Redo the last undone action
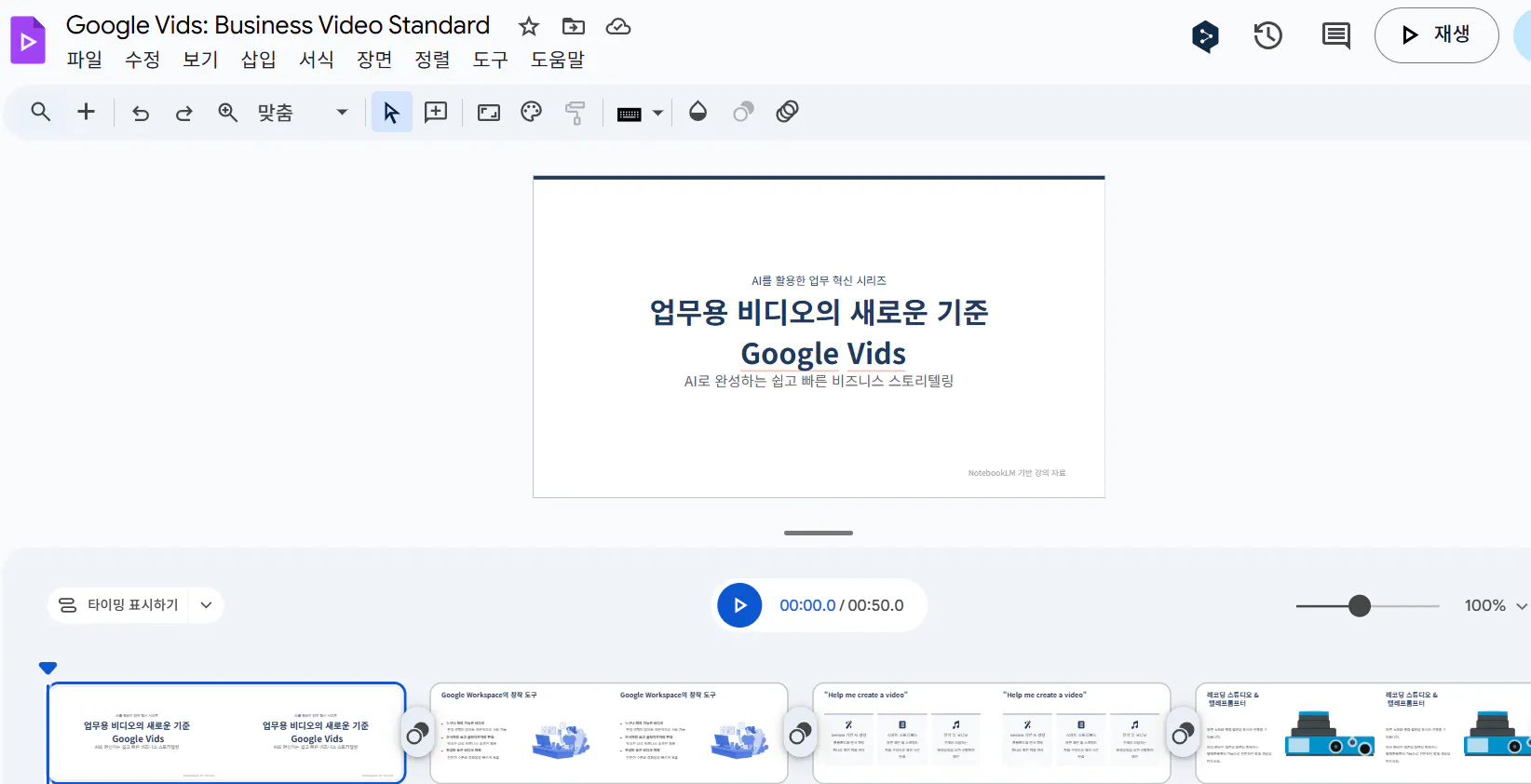This screenshot has height=784, width=1531. coord(184,113)
